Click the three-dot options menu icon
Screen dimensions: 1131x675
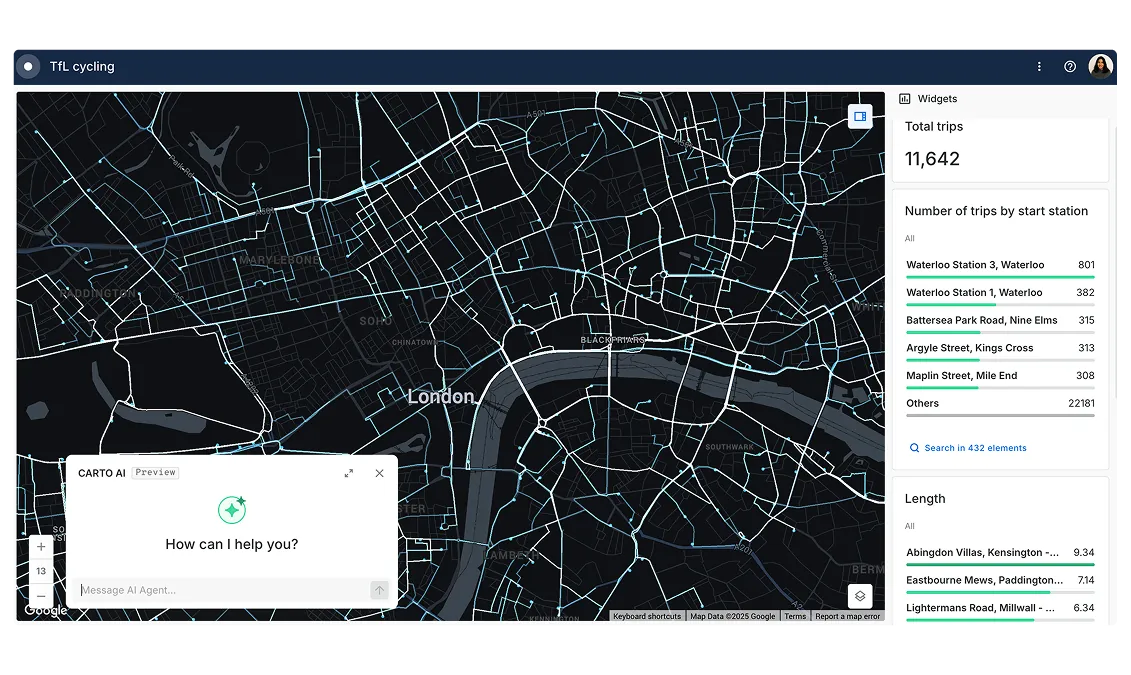pos(1039,66)
